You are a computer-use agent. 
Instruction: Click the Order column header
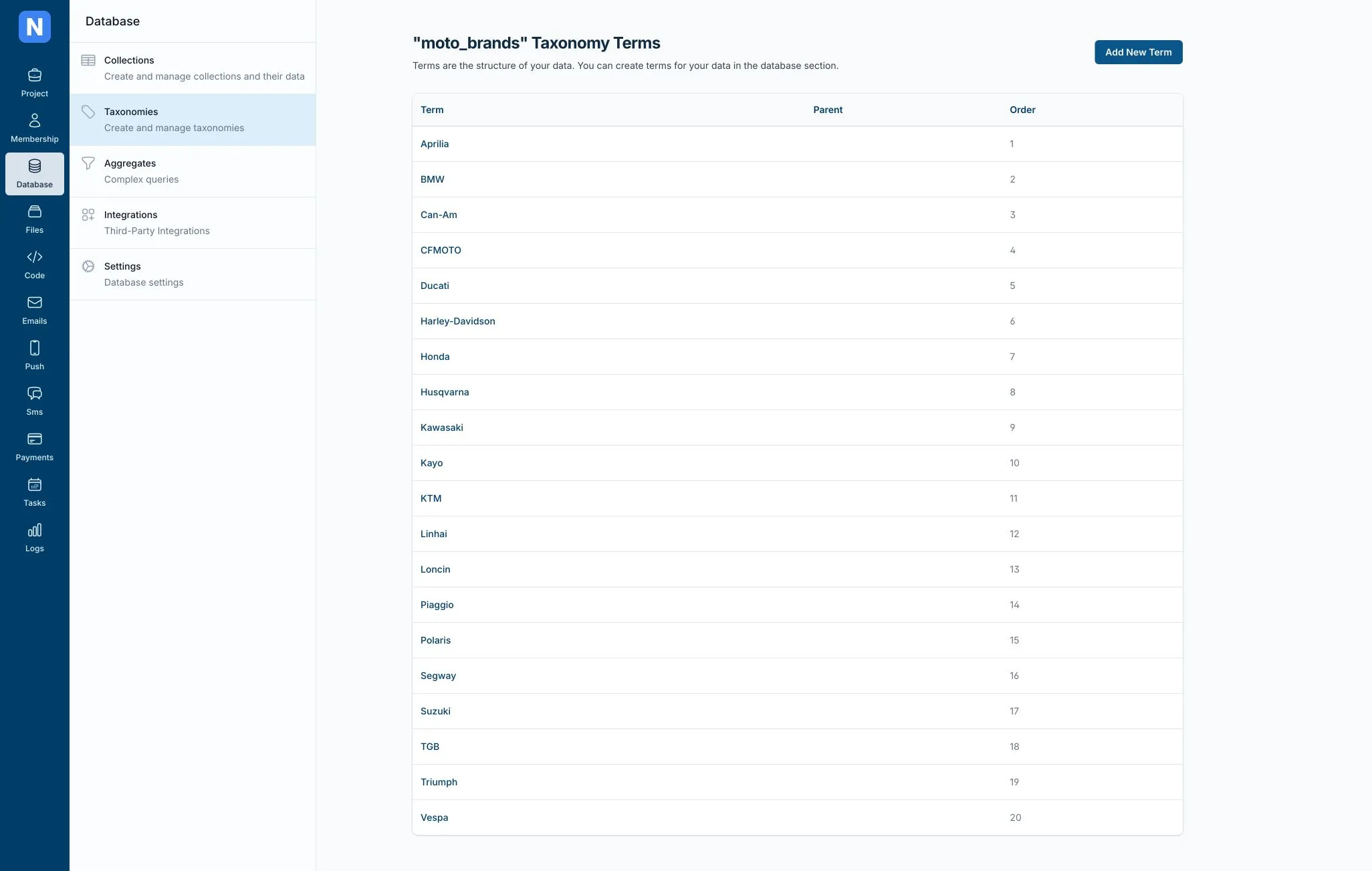1022,110
